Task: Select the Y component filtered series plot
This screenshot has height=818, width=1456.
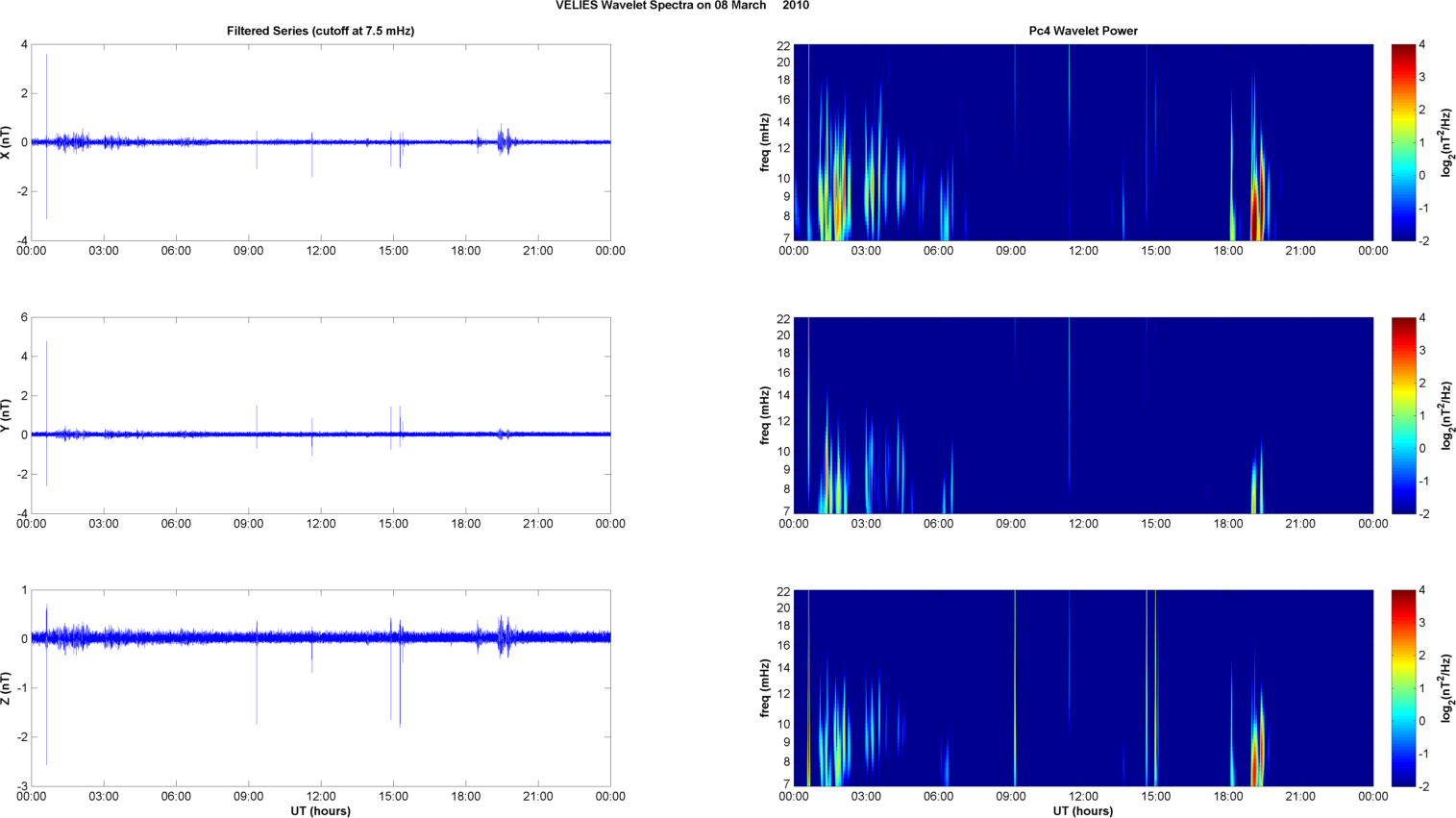Action: click(321, 415)
